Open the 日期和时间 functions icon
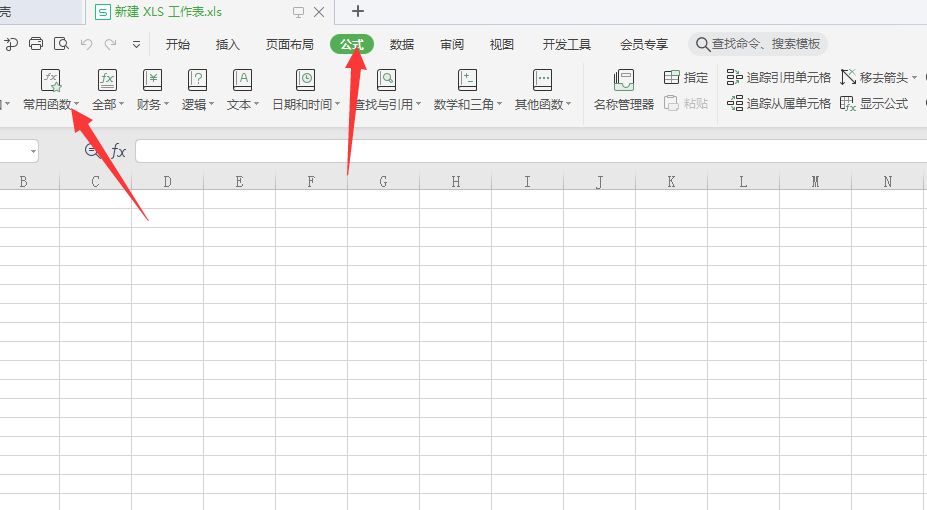 coord(305,81)
